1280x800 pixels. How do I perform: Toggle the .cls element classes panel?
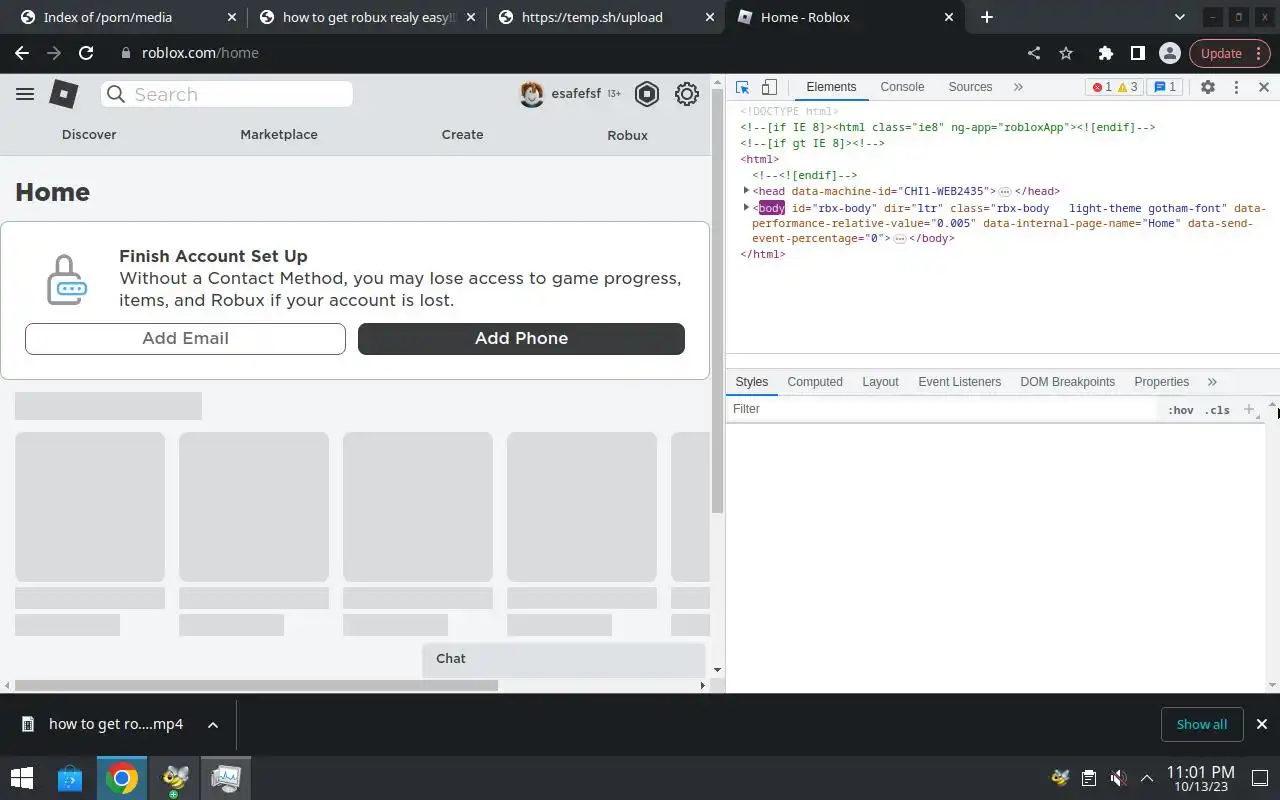1217,410
